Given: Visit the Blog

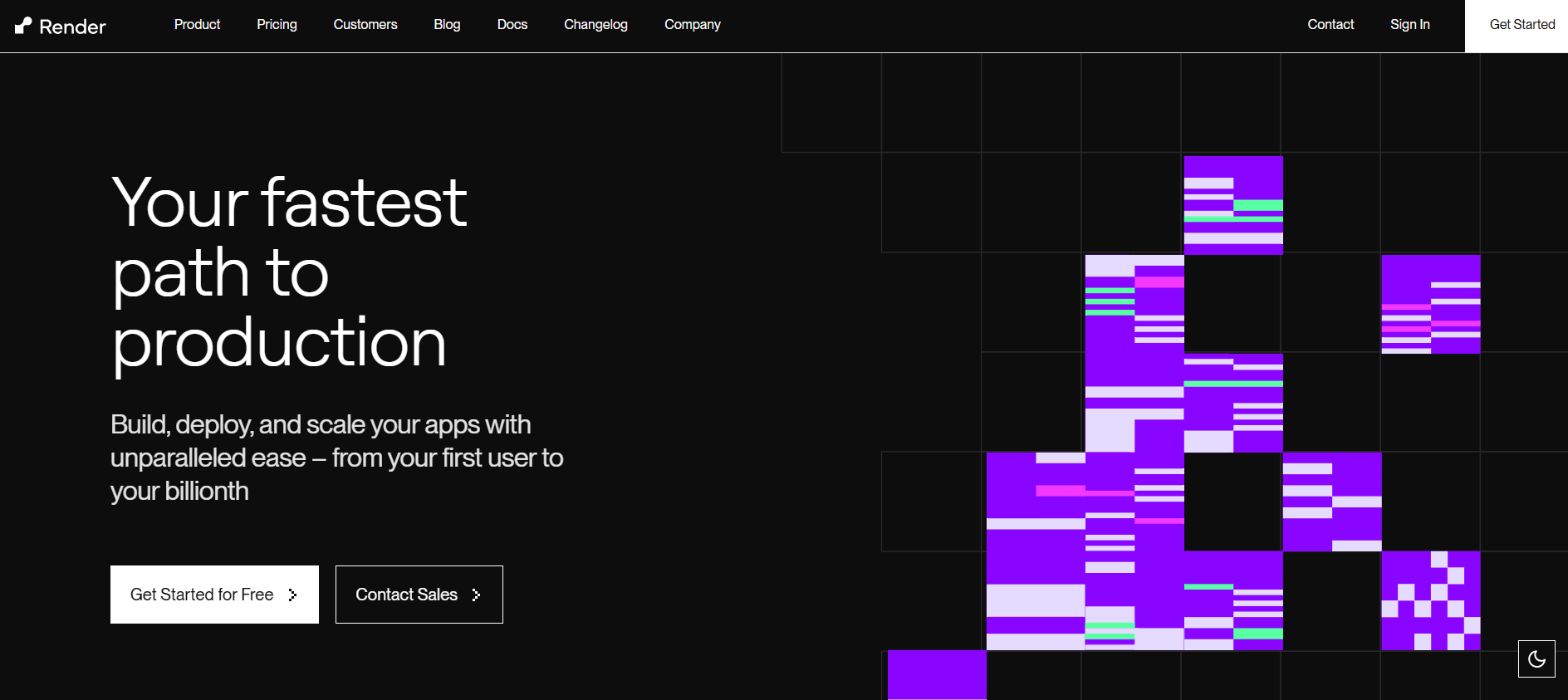Looking at the screenshot, I should pos(447,25).
